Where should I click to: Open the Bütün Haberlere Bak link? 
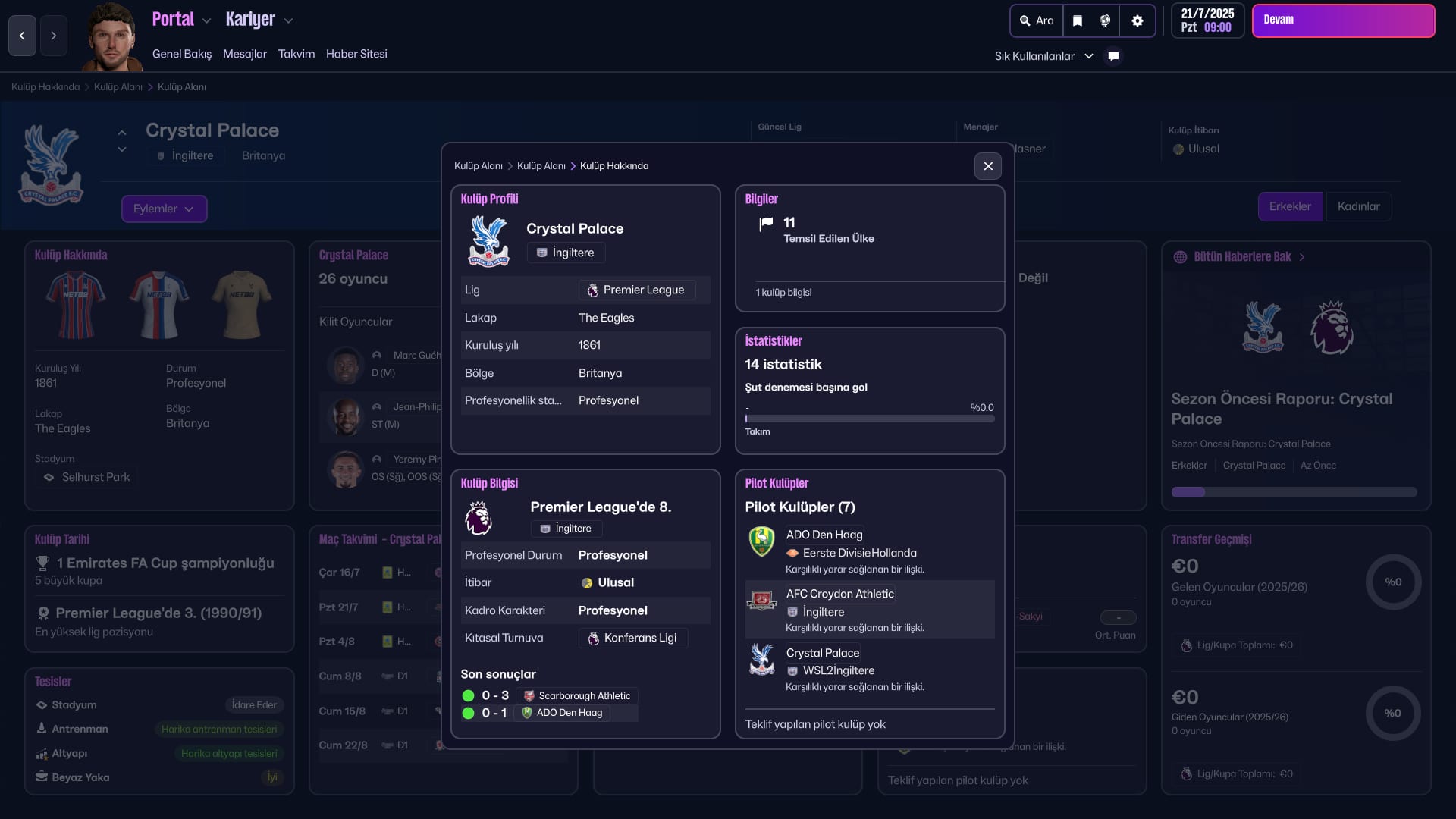tap(1241, 257)
